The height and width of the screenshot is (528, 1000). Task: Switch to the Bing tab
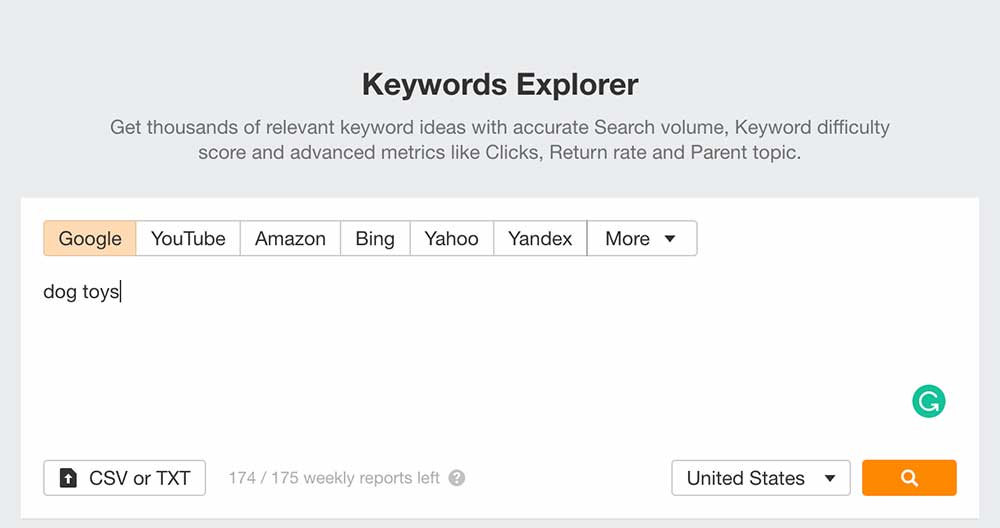point(375,239)
